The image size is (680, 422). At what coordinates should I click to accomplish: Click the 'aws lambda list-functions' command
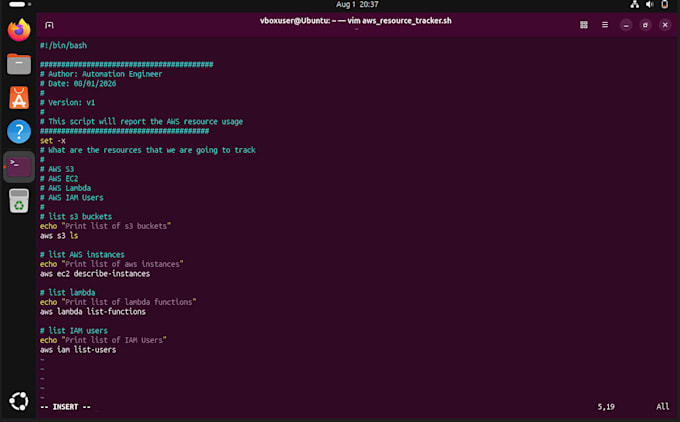[x=93, y=312]
